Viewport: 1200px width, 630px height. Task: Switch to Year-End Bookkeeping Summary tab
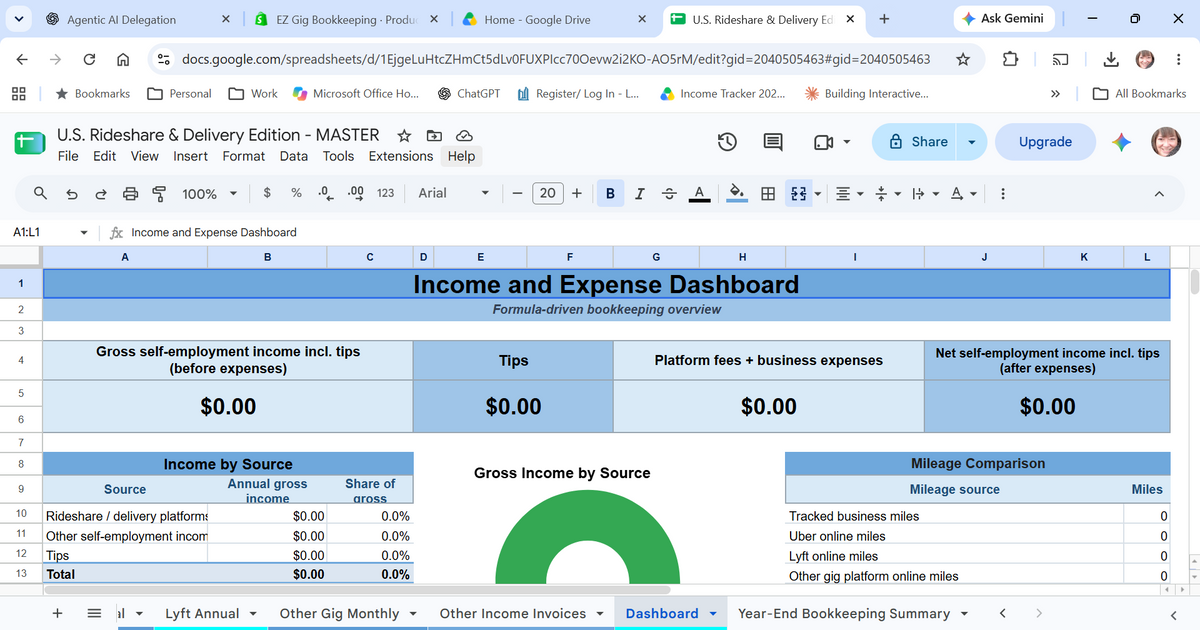[844, 614]
